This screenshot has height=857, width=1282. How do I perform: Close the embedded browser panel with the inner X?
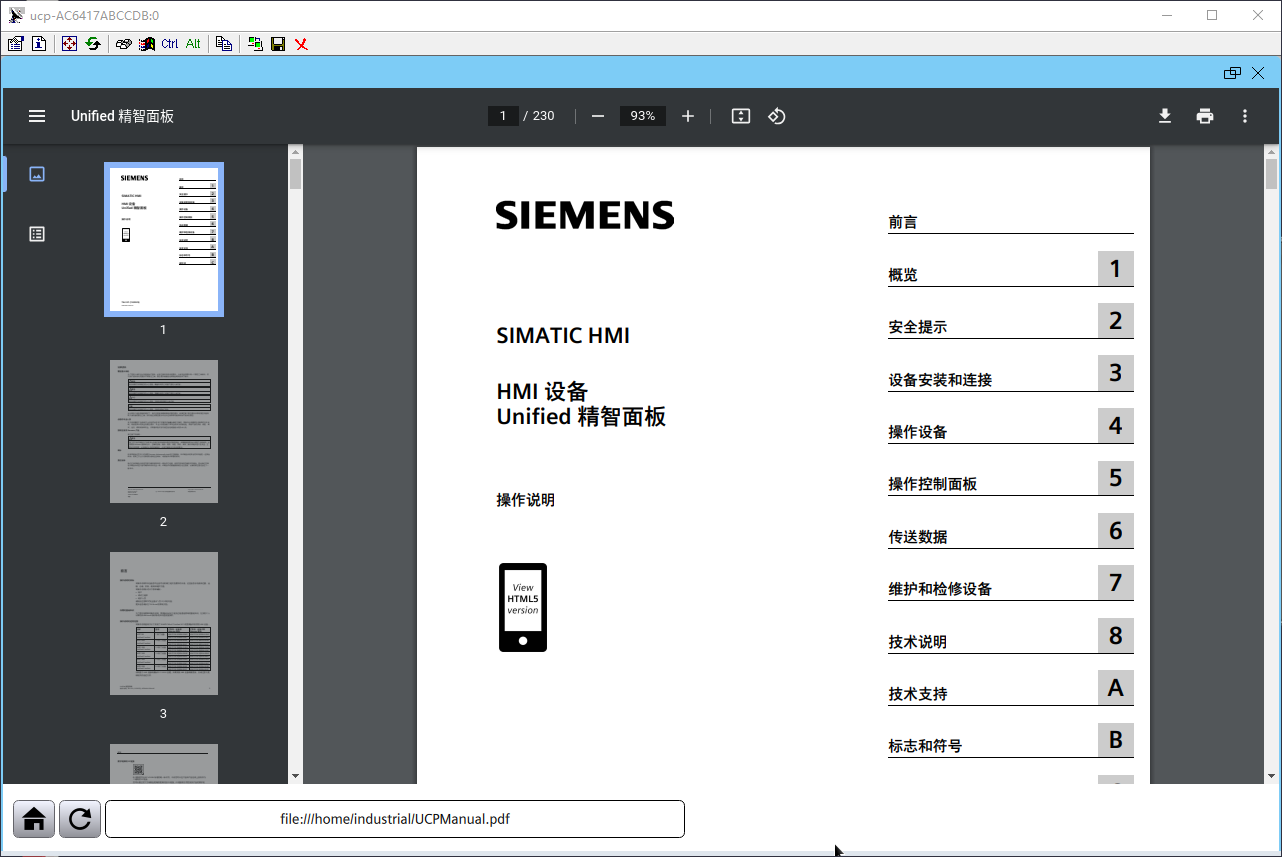pyautogui.click(x=1258, y=73)
